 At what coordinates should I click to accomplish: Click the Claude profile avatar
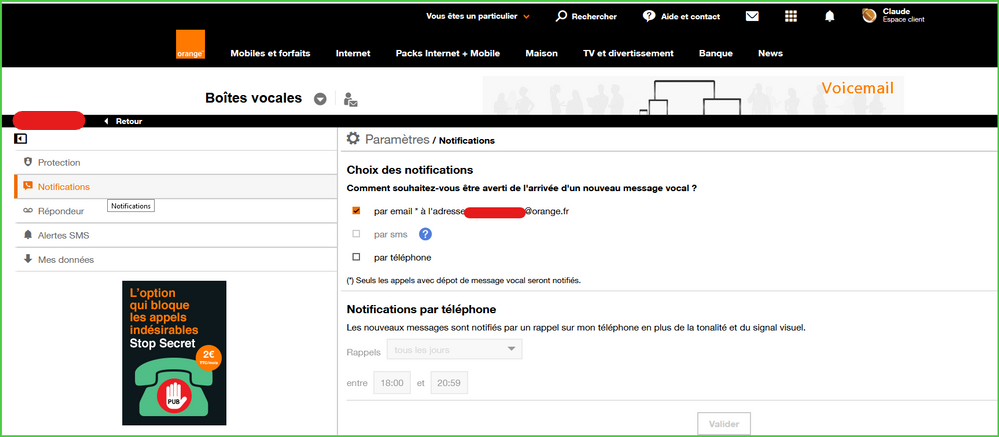(870, 15)
